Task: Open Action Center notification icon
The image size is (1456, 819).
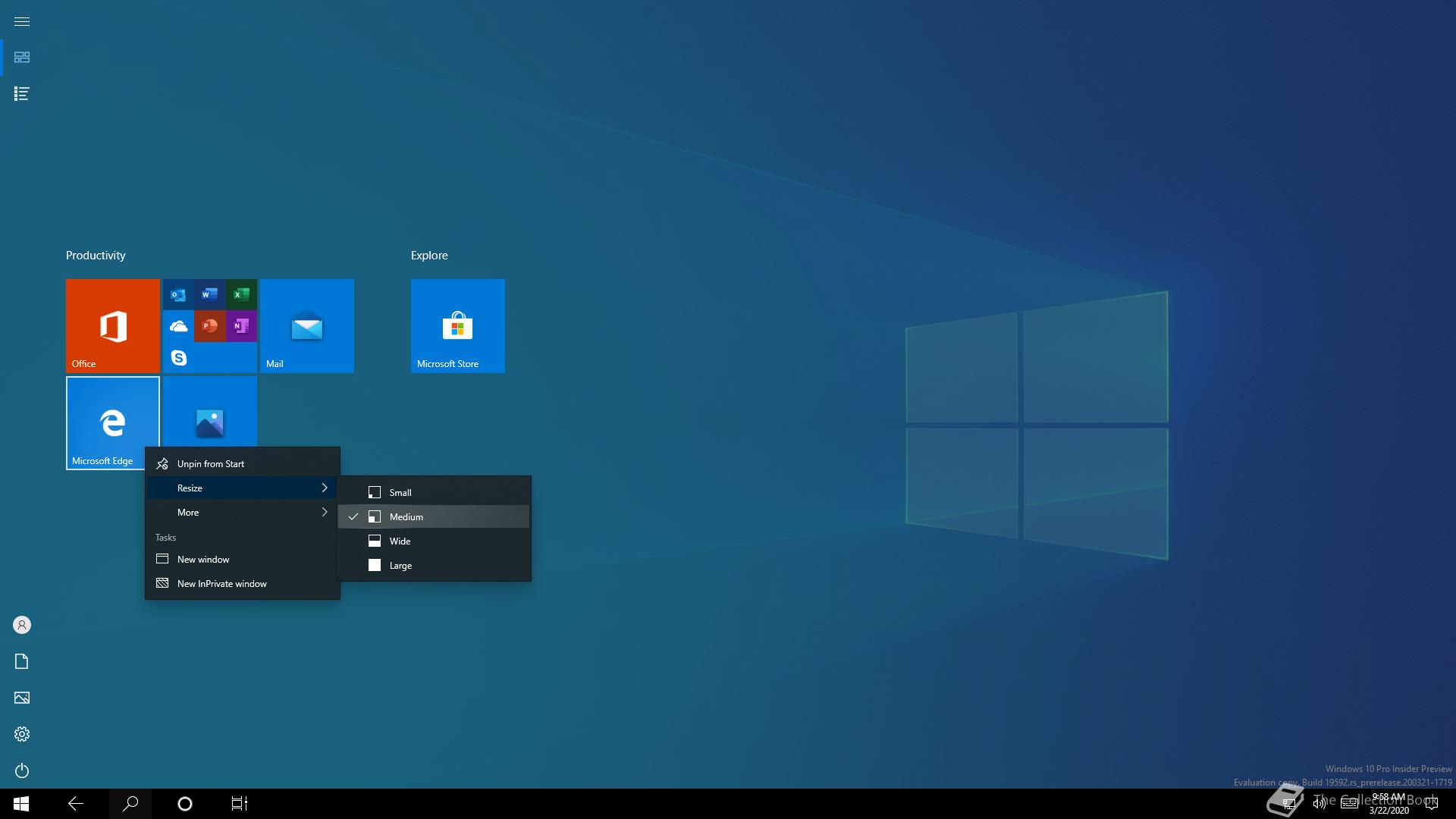Action: (1432, 804)
